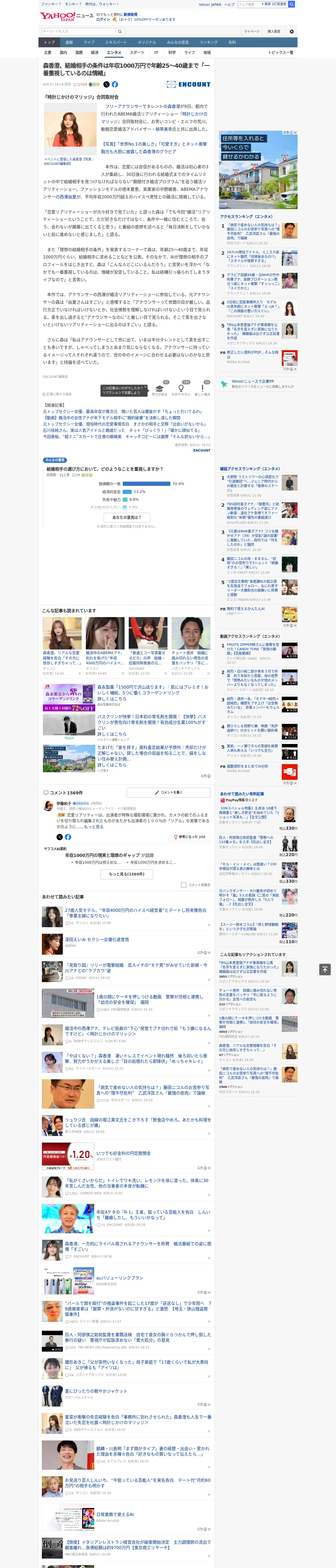Share the article on X below the headline
This screenshot has height=1568, width=336.
tap(106, 85)
